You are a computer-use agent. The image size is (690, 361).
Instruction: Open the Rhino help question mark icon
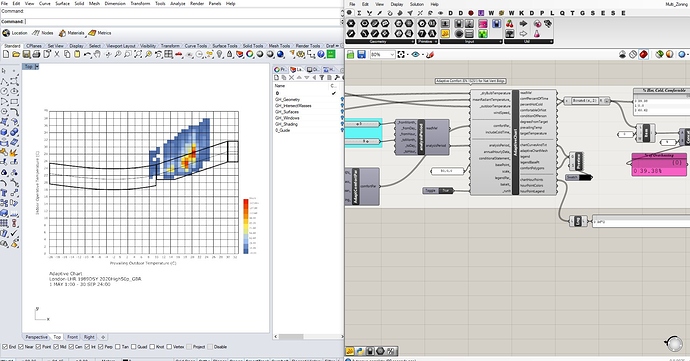[321, 54]
